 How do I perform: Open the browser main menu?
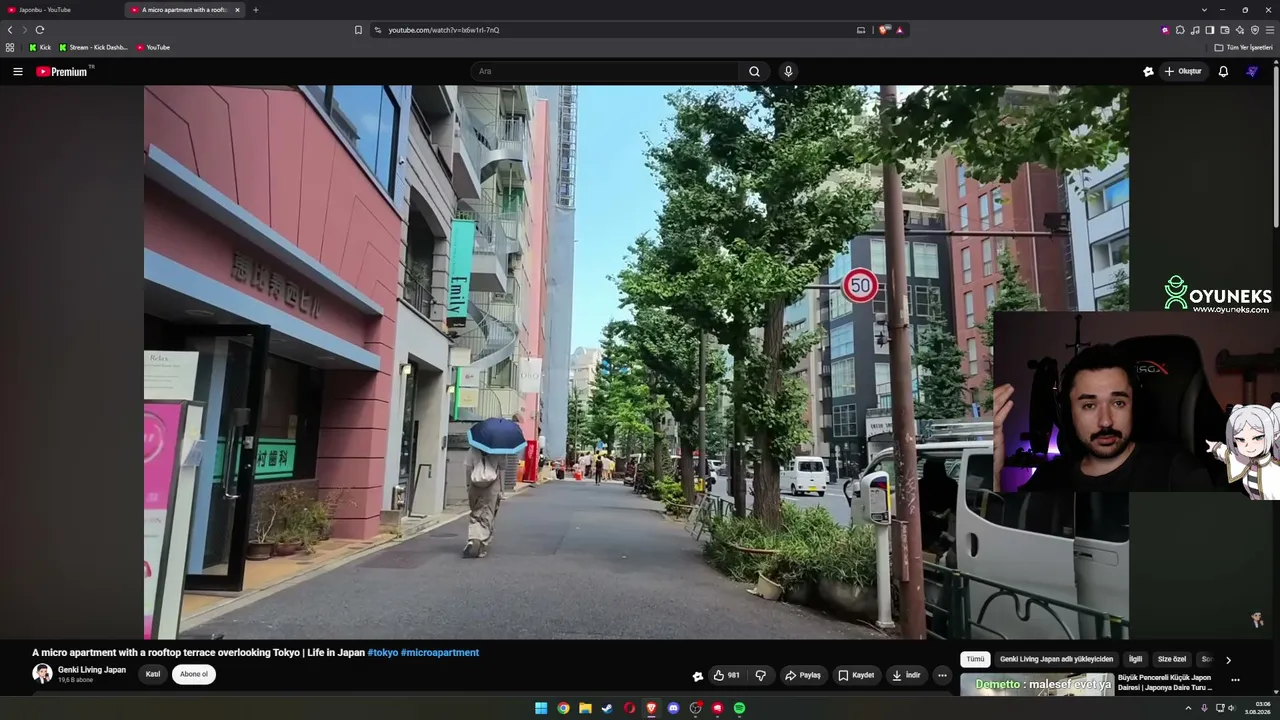tap(1270, 30)
